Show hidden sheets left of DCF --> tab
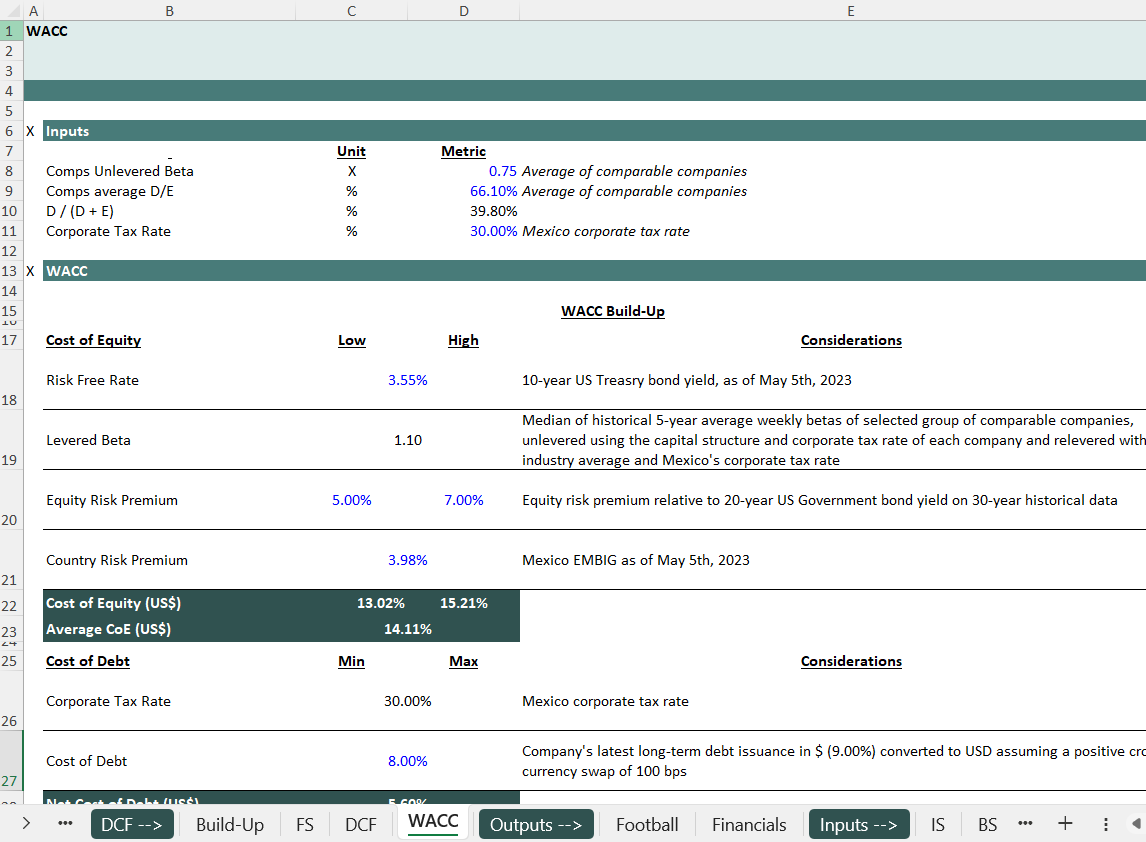 [65, 824]
